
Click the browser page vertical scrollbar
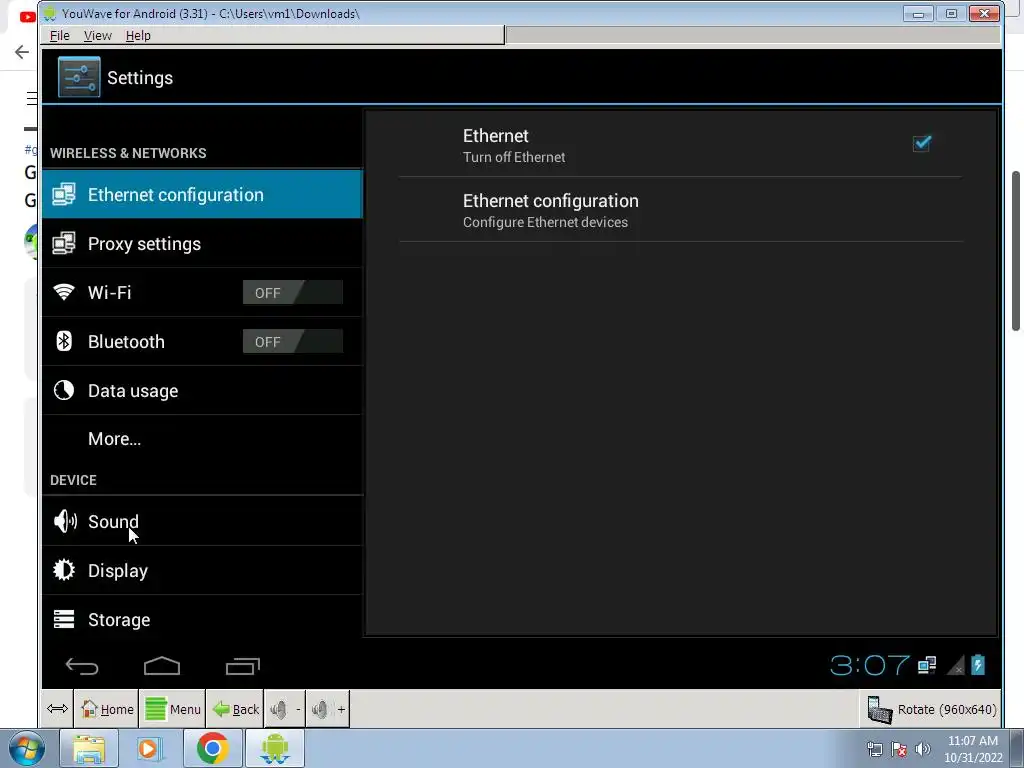click(1017, 251)
